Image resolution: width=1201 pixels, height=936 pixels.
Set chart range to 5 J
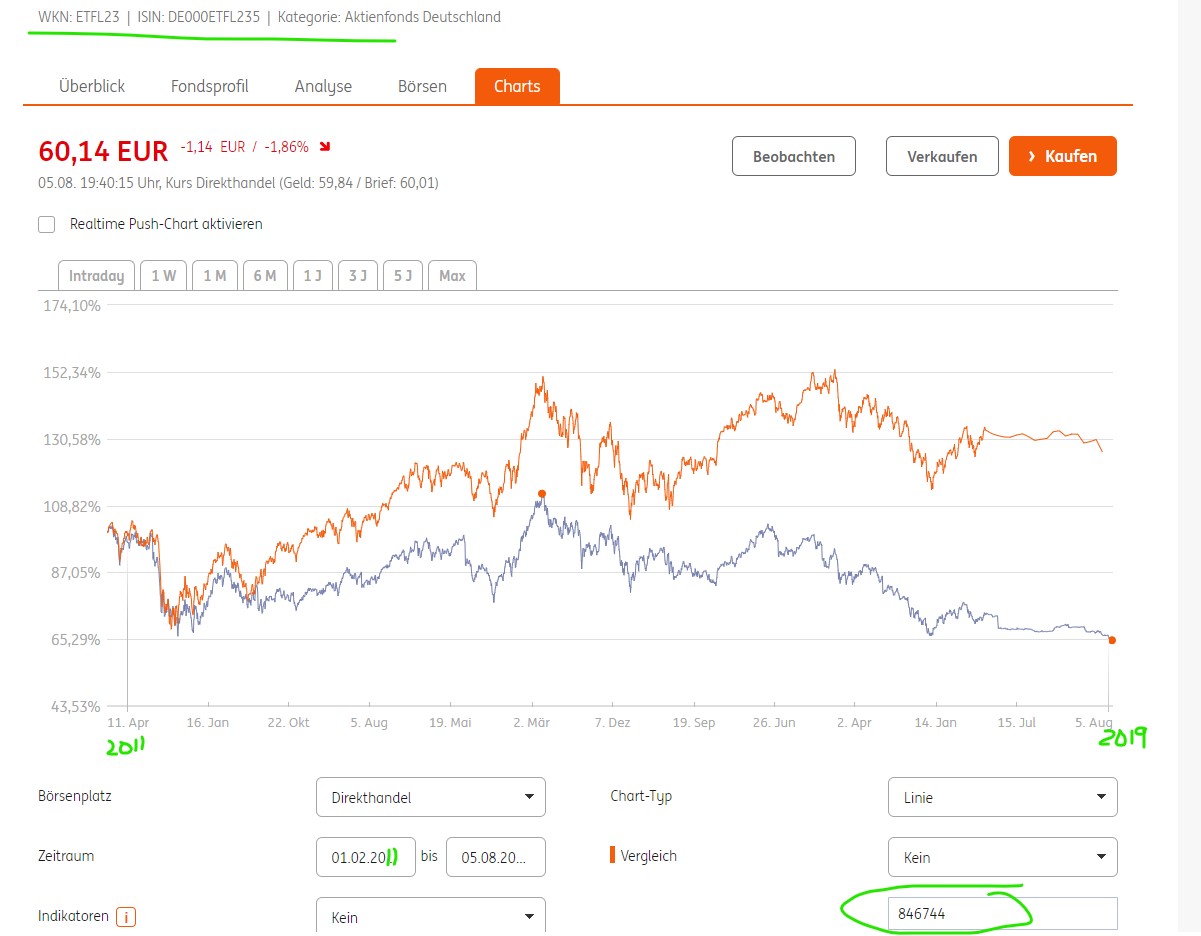[x=402, y=276]
